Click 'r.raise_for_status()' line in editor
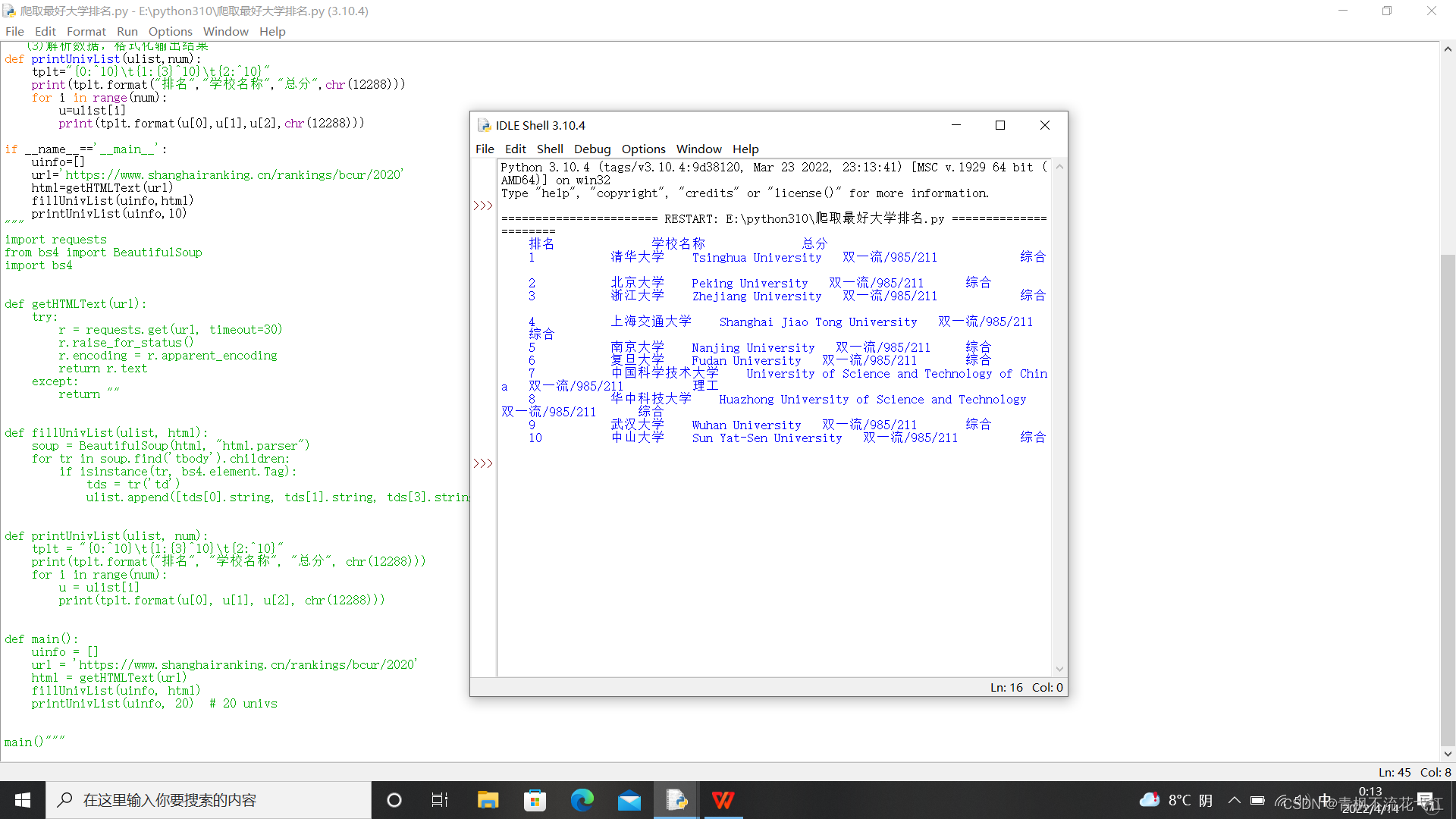Image resolution: width=1456 pixels, height=819 pixels. pos(126,343)
